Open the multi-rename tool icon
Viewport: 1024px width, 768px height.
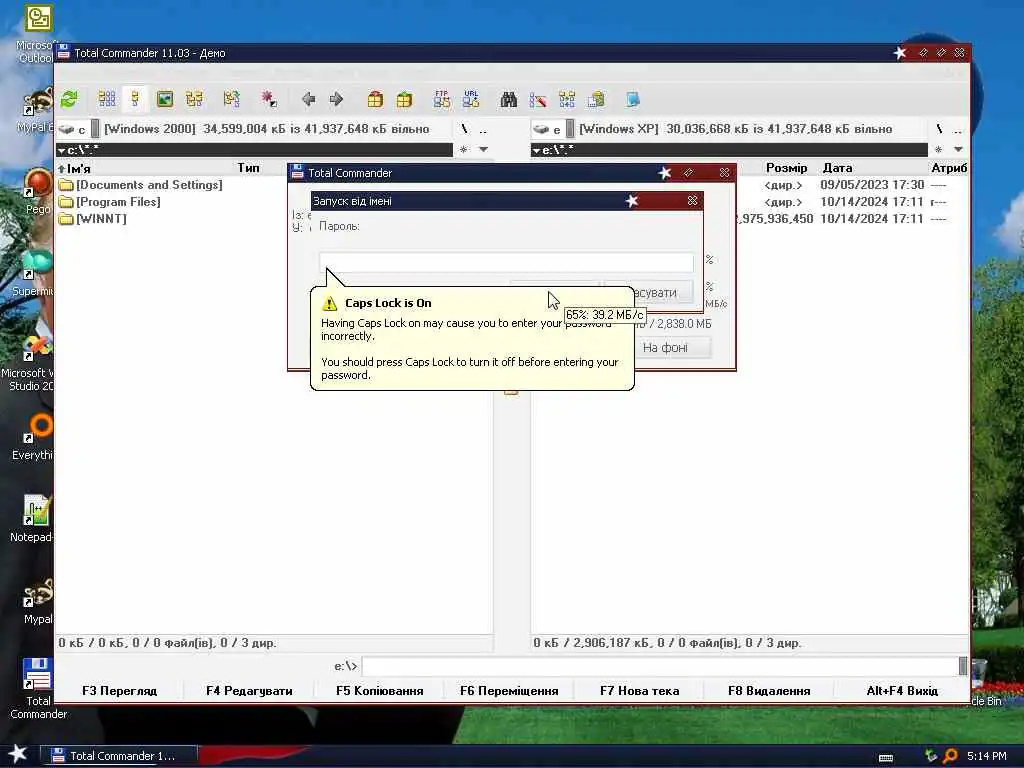(x=538, y=99)
